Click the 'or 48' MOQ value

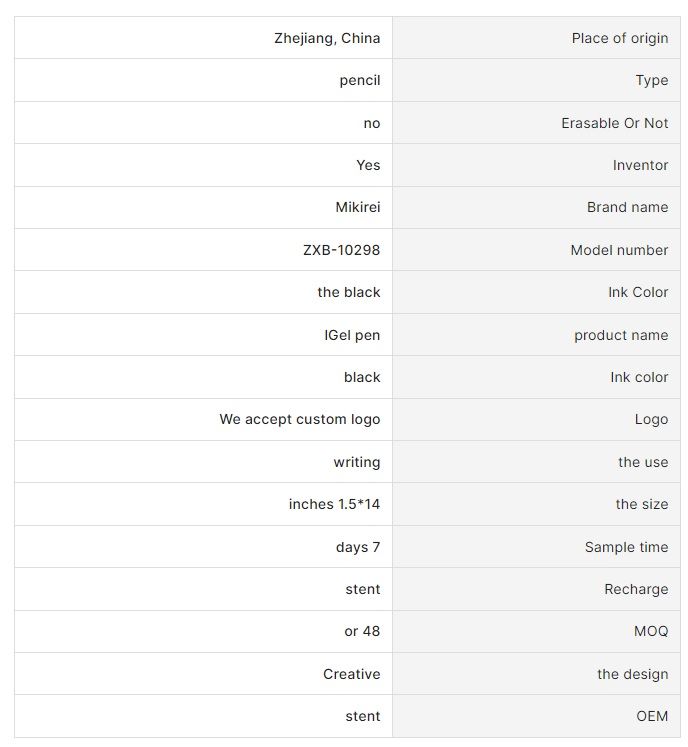point(362,631)
